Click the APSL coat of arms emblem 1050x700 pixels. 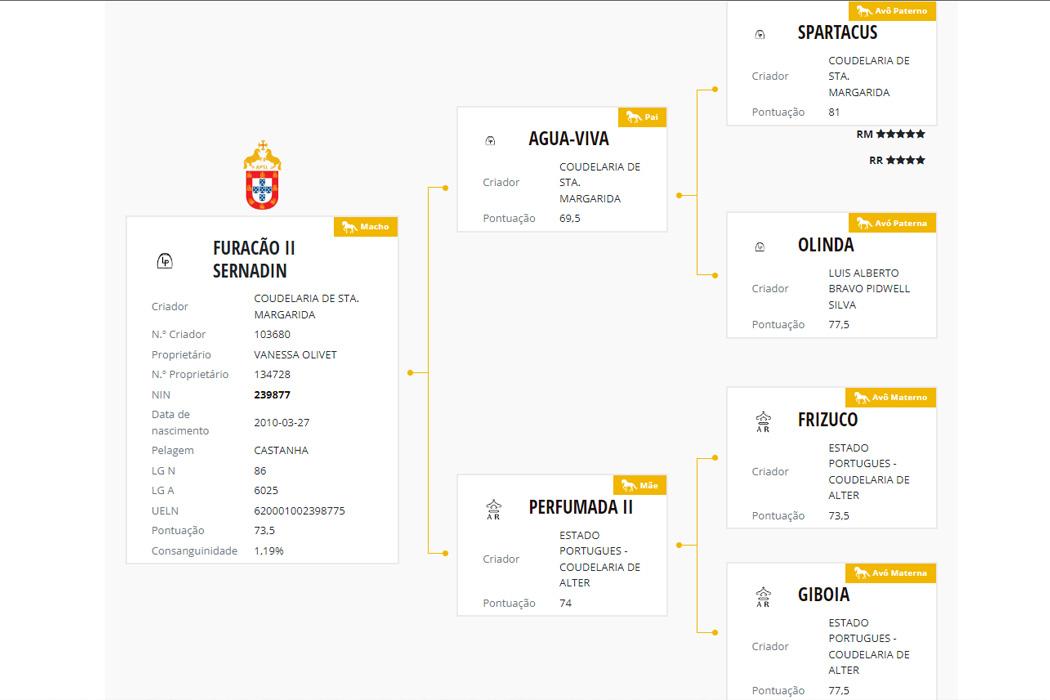pos(262,175)
